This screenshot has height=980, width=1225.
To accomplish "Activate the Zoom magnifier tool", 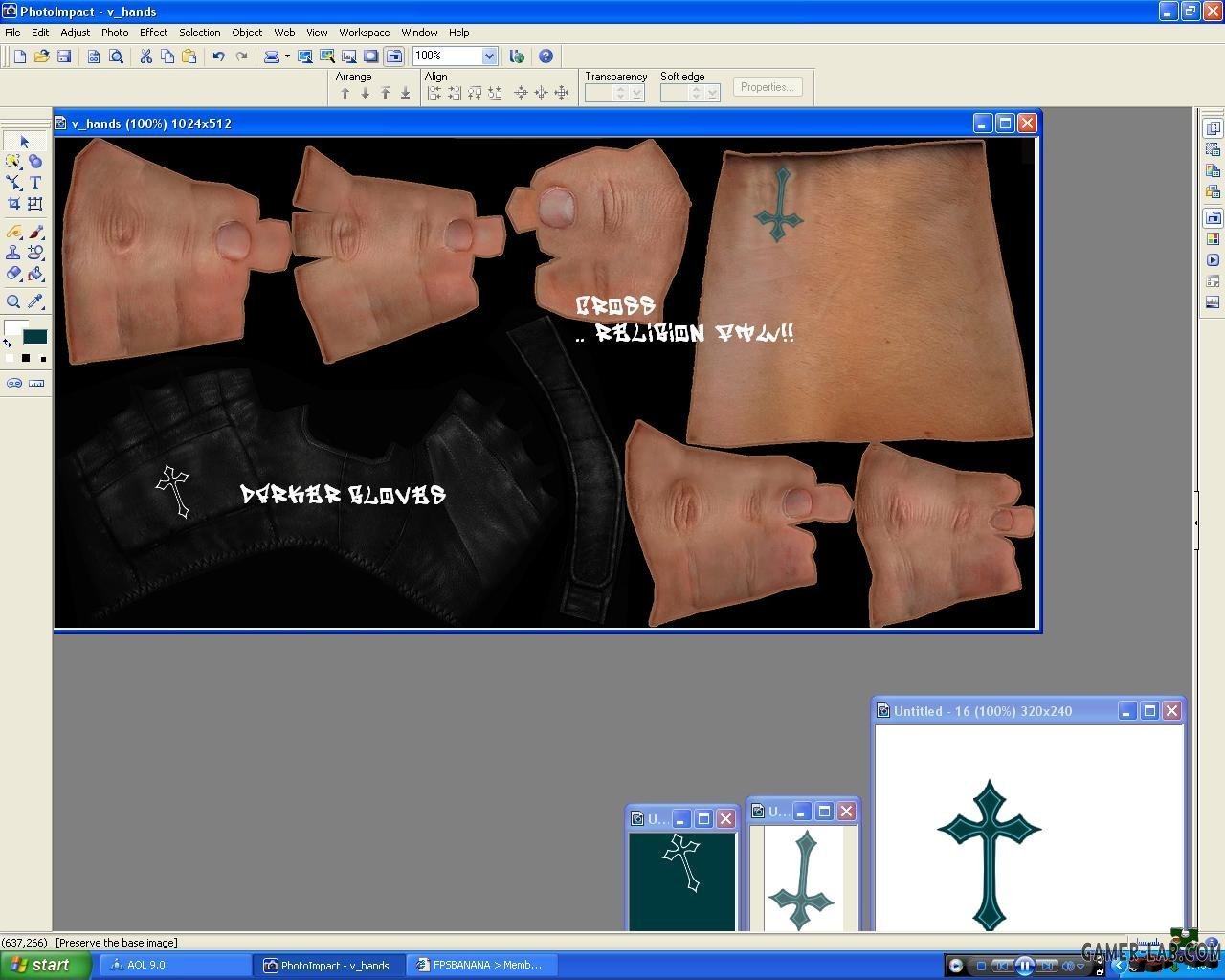I will (13, 301).
